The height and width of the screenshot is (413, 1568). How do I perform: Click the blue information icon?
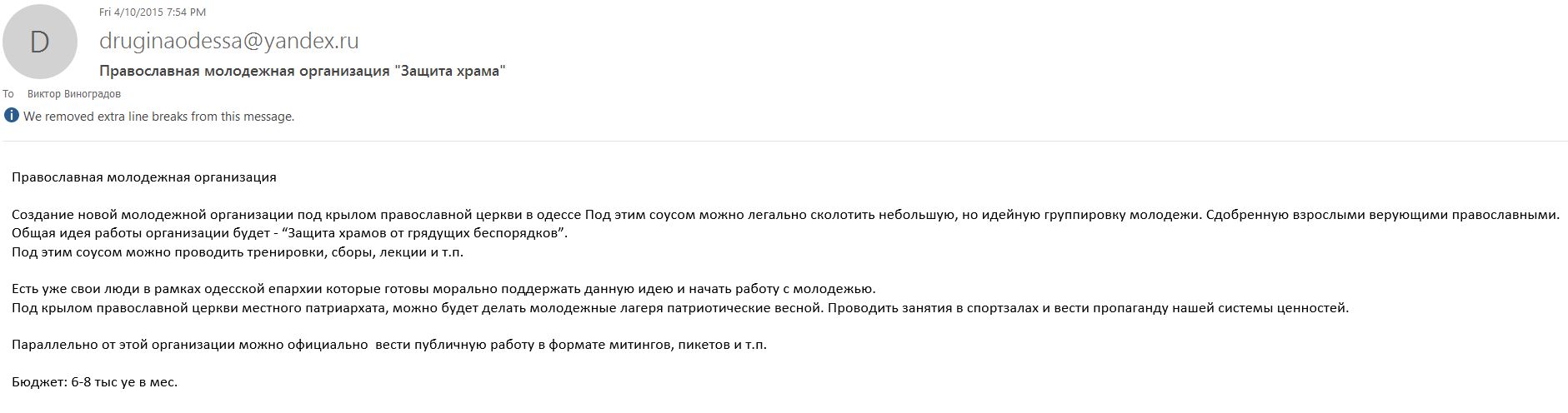click(x=12, y=116)
